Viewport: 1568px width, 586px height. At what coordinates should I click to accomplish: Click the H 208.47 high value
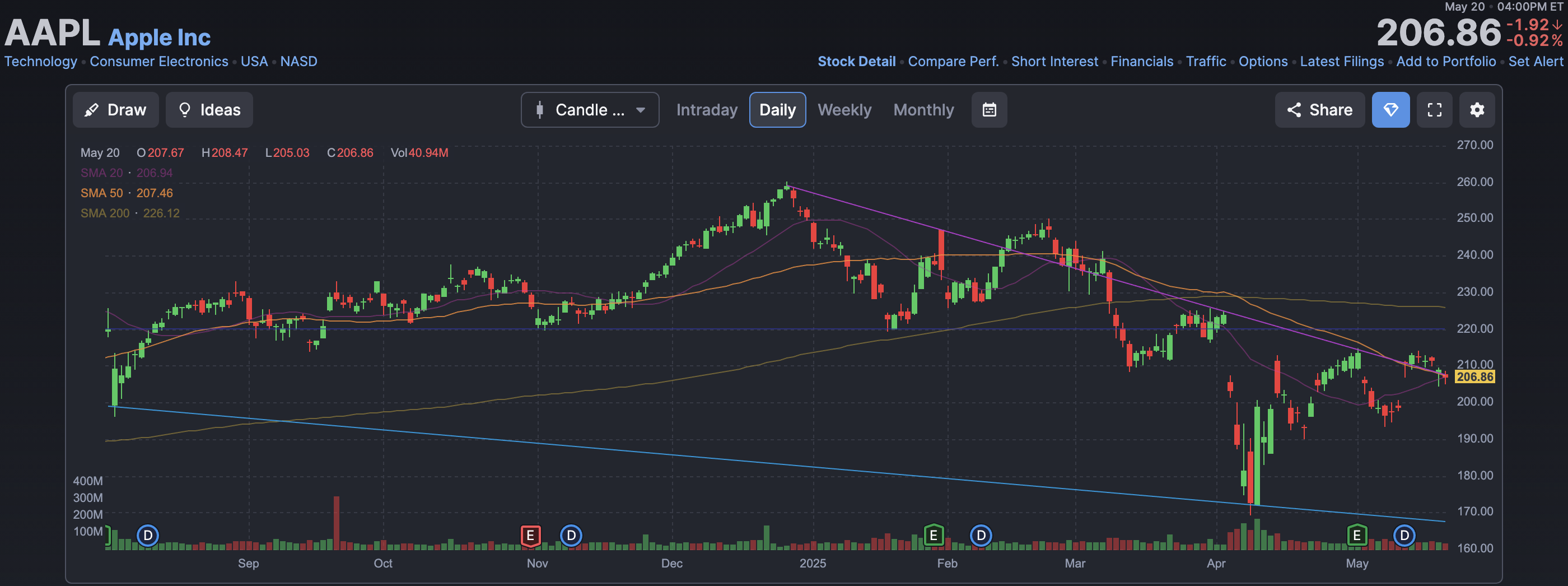point(225,153)
